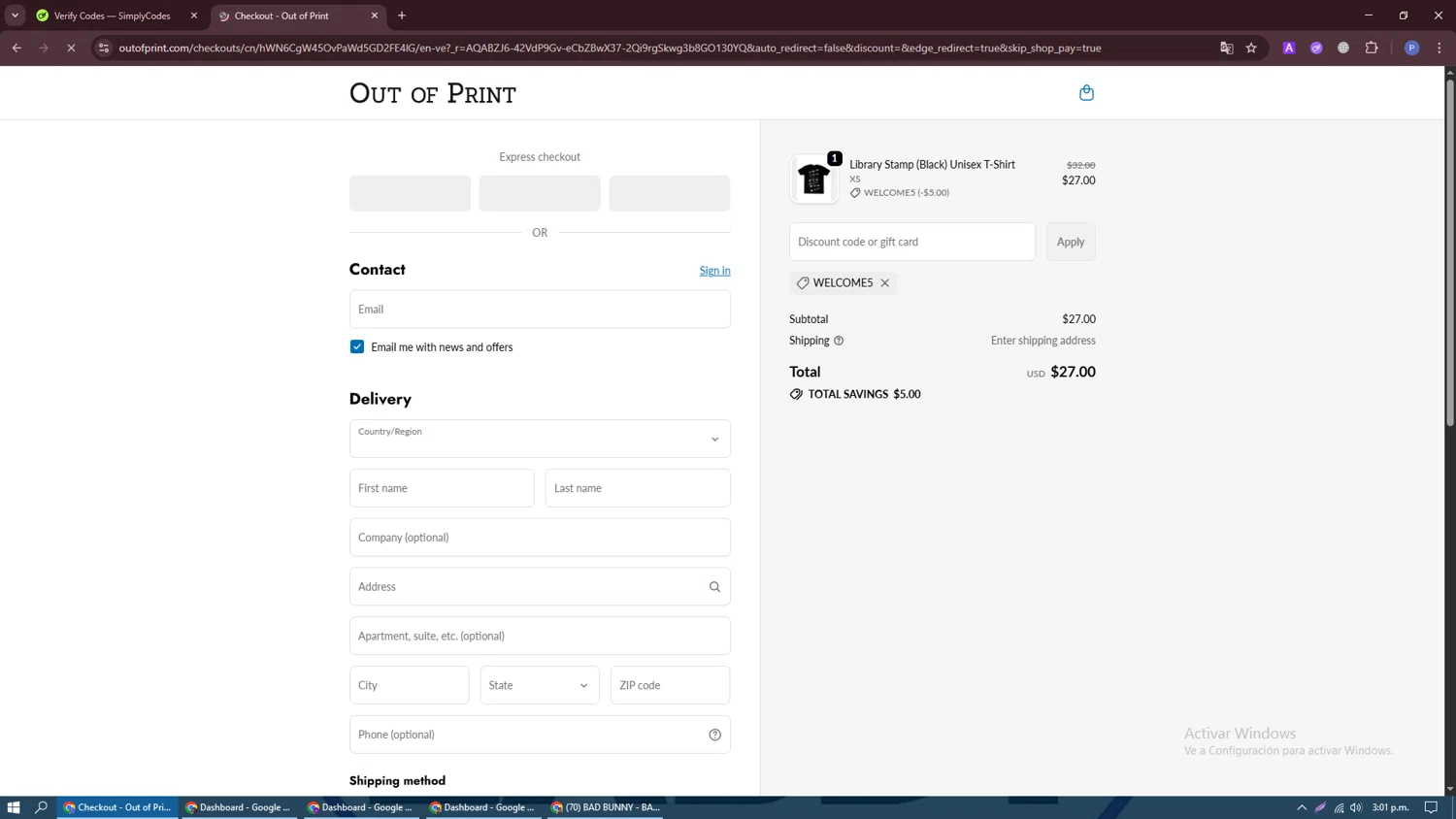Open the Checkout - Out of Pri... taskbar item
Viewport: 1456px width, 819px height.
(x=118, y=807)
